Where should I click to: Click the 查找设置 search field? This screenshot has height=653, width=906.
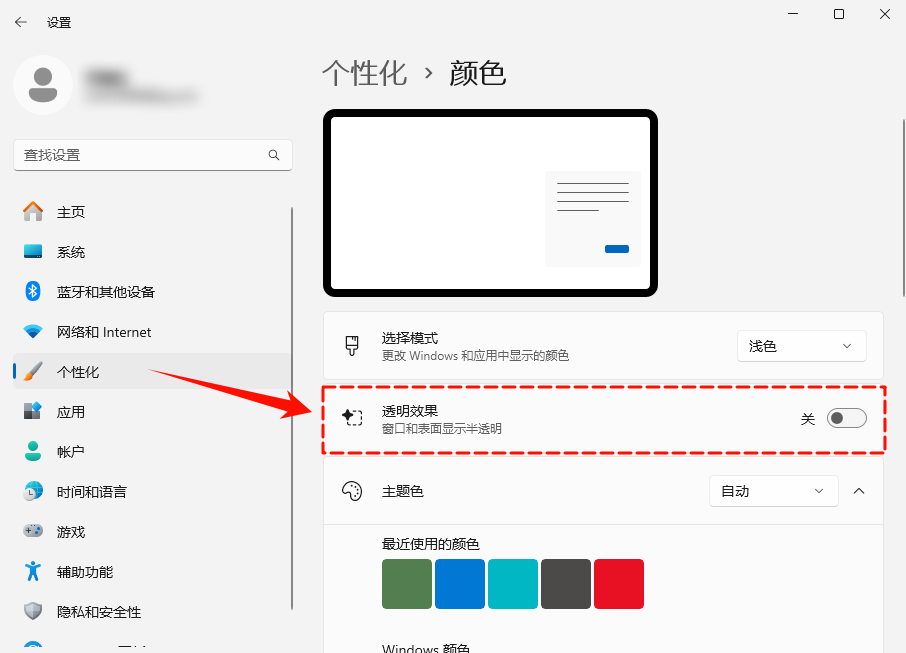(x=152, y=155)
